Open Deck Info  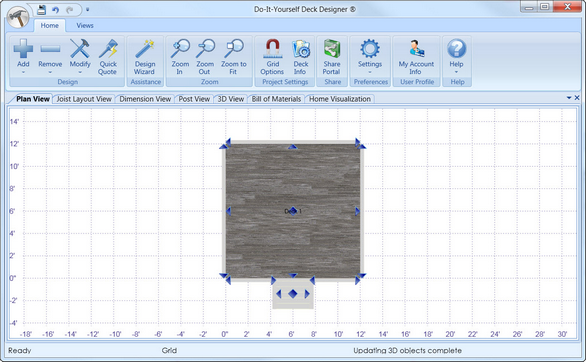(x=300, y=57)
